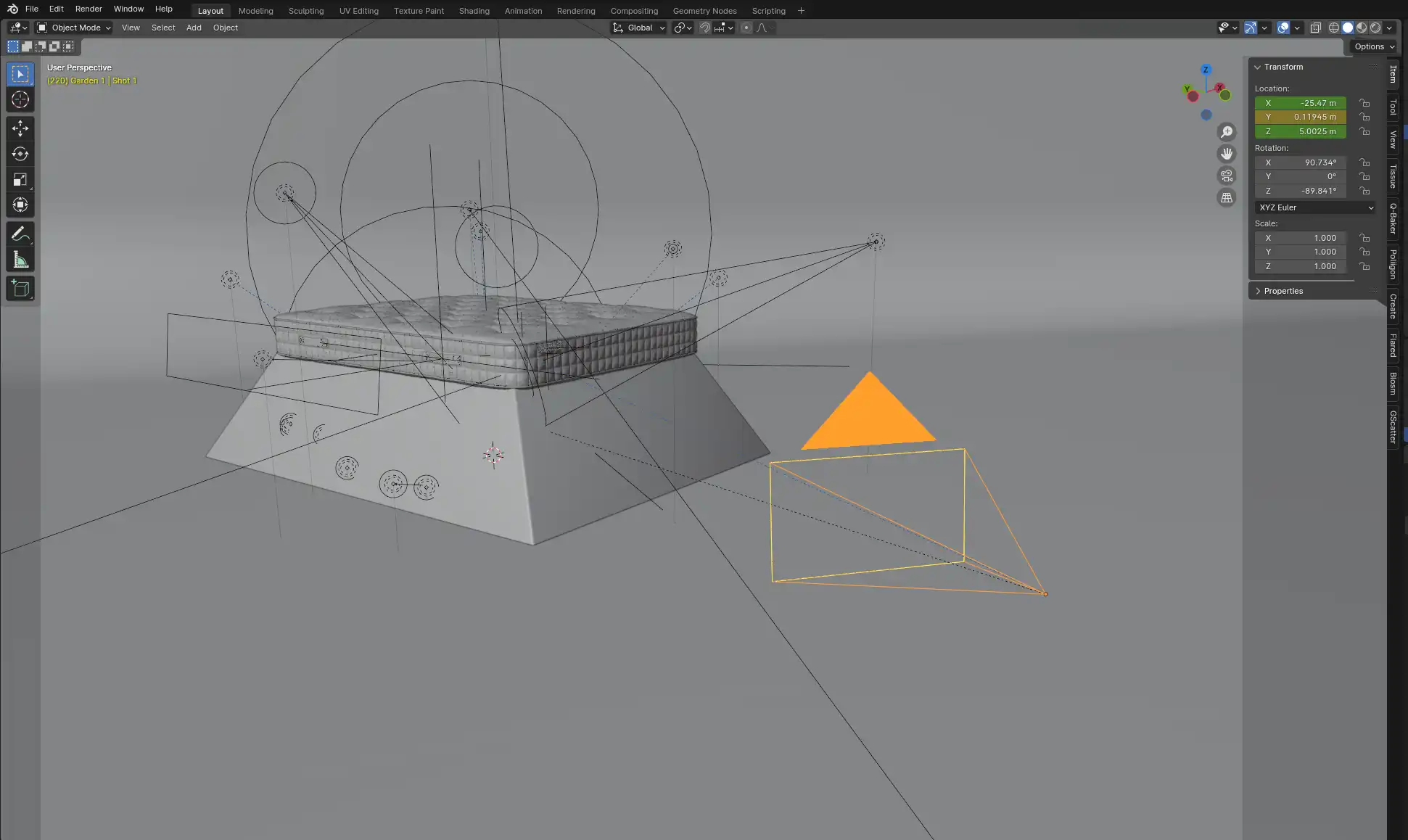Screen dimensions: 1408x840
Task: Activate the Scale tool
Action: (20, 179)
